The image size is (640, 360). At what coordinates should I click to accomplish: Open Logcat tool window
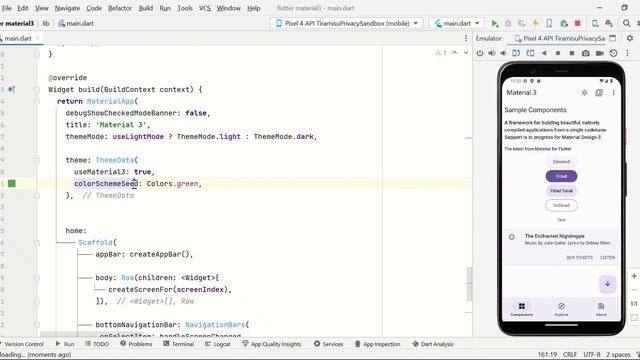click(218, 344)
